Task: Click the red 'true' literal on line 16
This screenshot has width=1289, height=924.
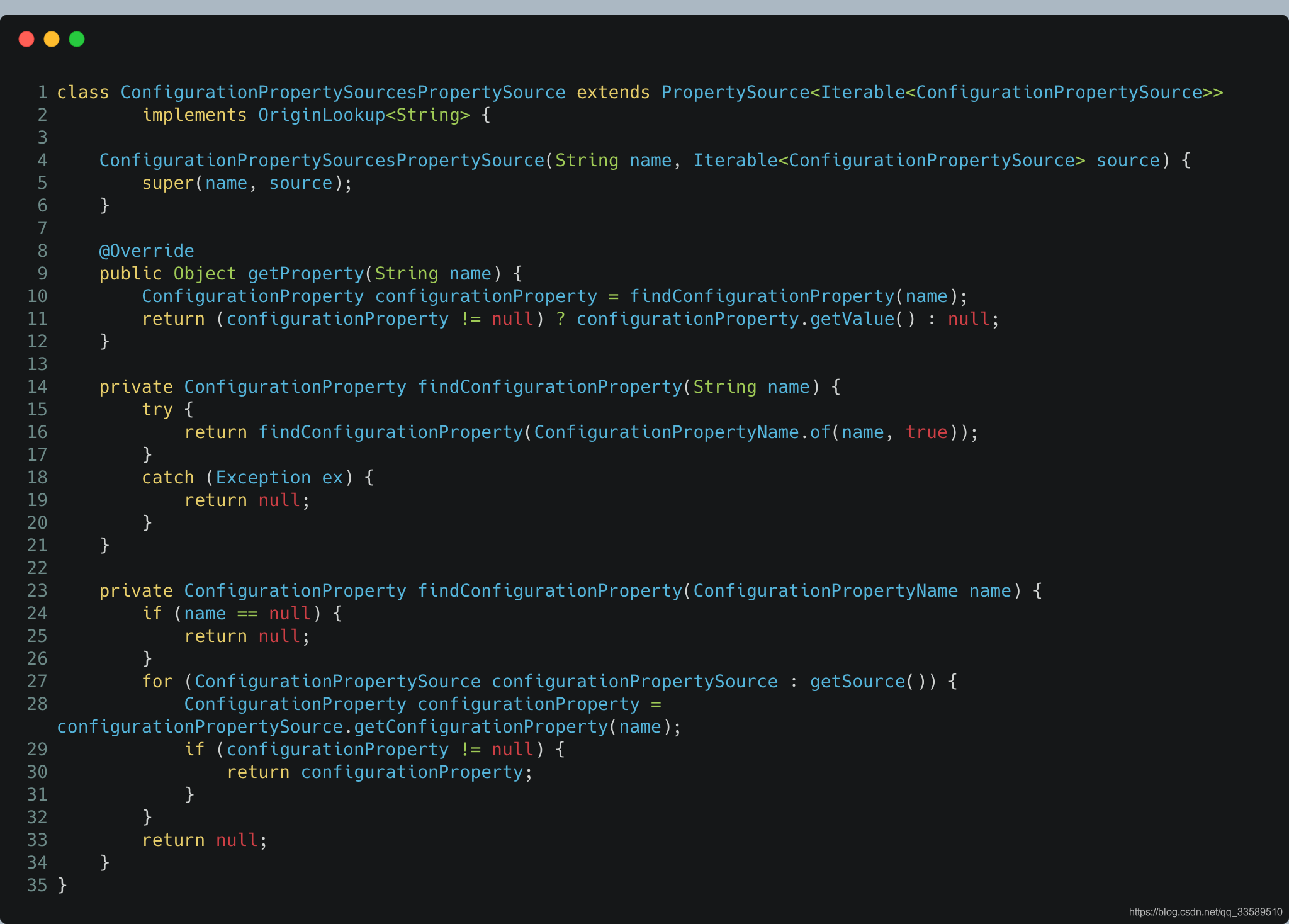Action: 926,432
